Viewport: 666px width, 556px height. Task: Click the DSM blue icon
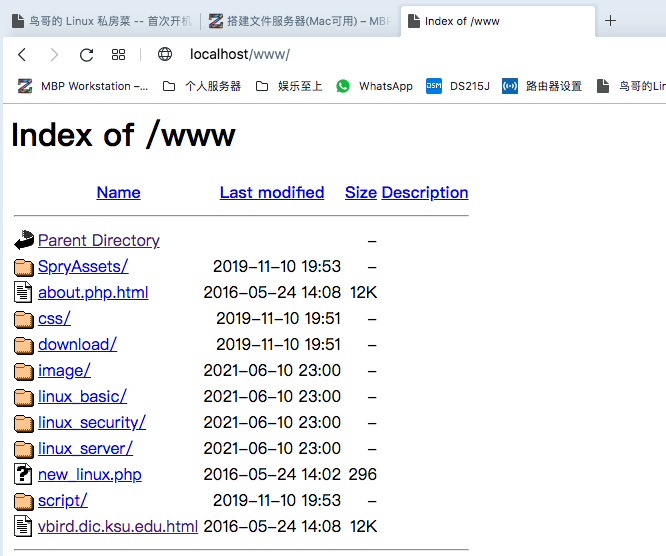[x=434, y=86]
